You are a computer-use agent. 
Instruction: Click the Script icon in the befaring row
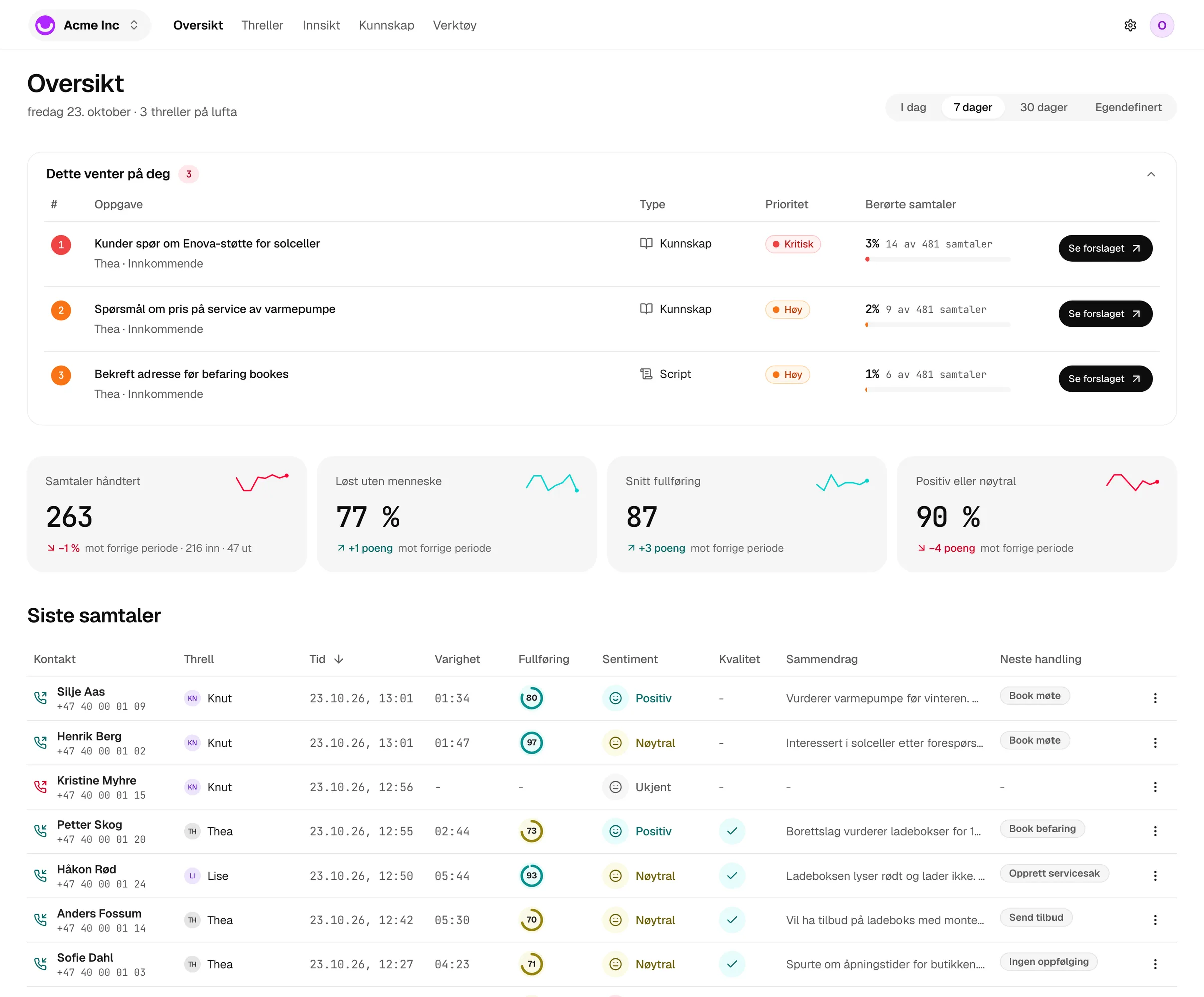[x=646, y=374]
